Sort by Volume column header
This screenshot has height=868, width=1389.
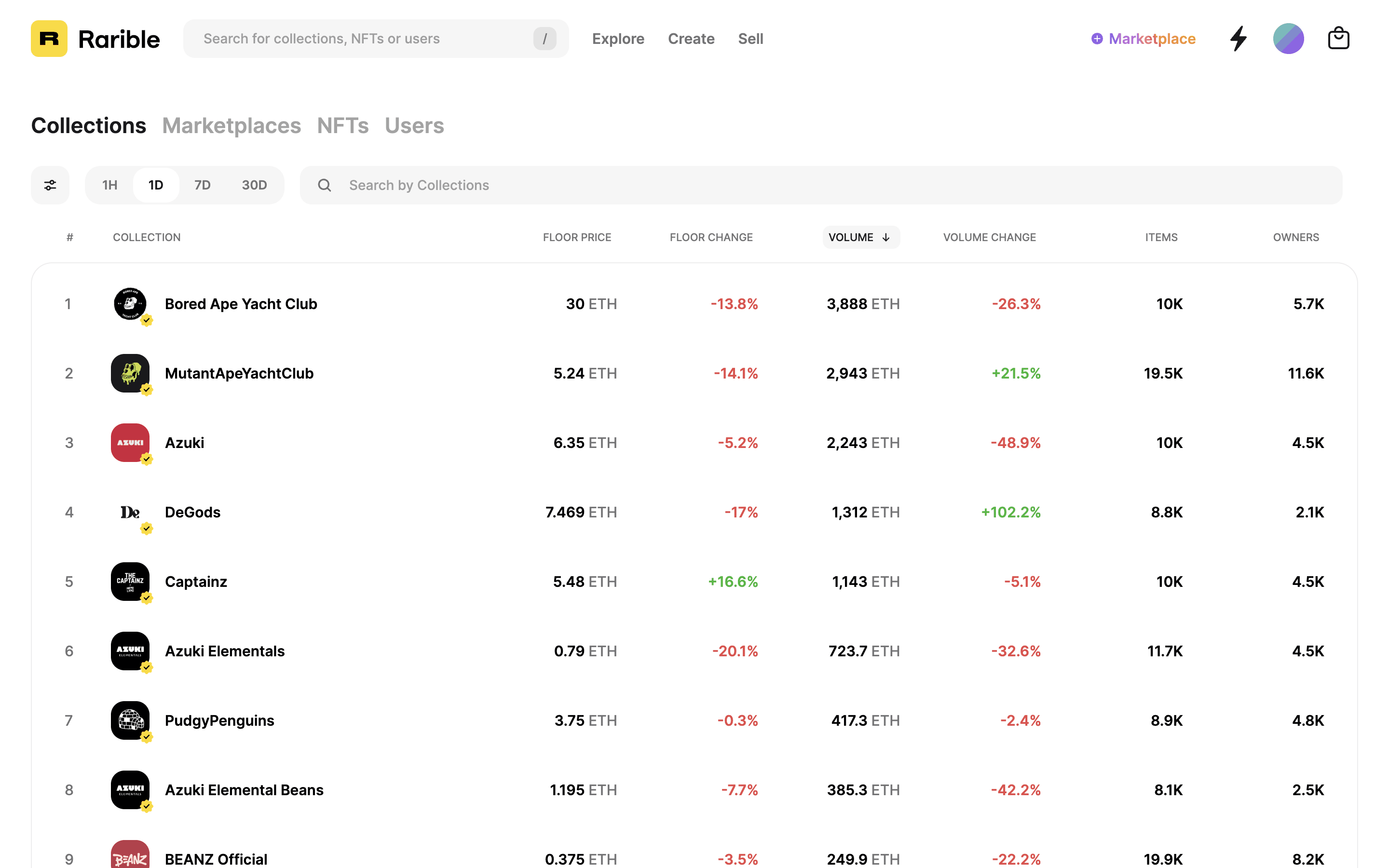(860, 237)
